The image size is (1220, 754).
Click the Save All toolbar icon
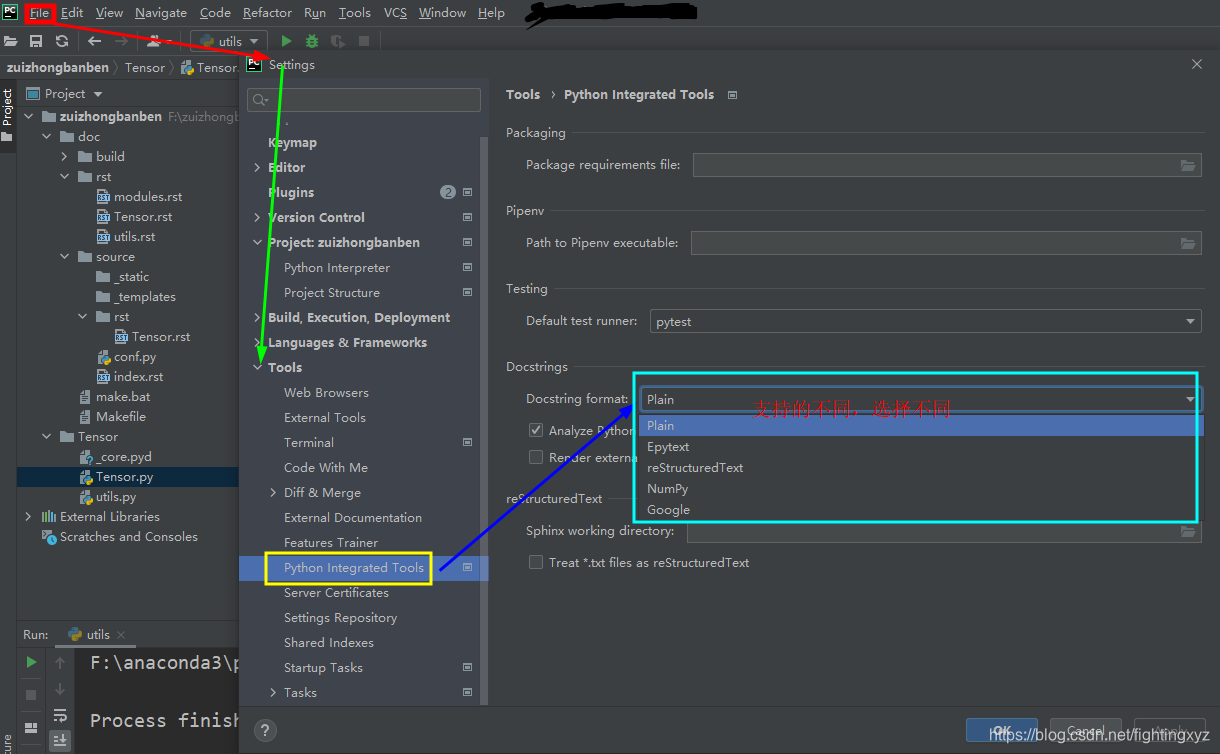(x=36, y=41)
